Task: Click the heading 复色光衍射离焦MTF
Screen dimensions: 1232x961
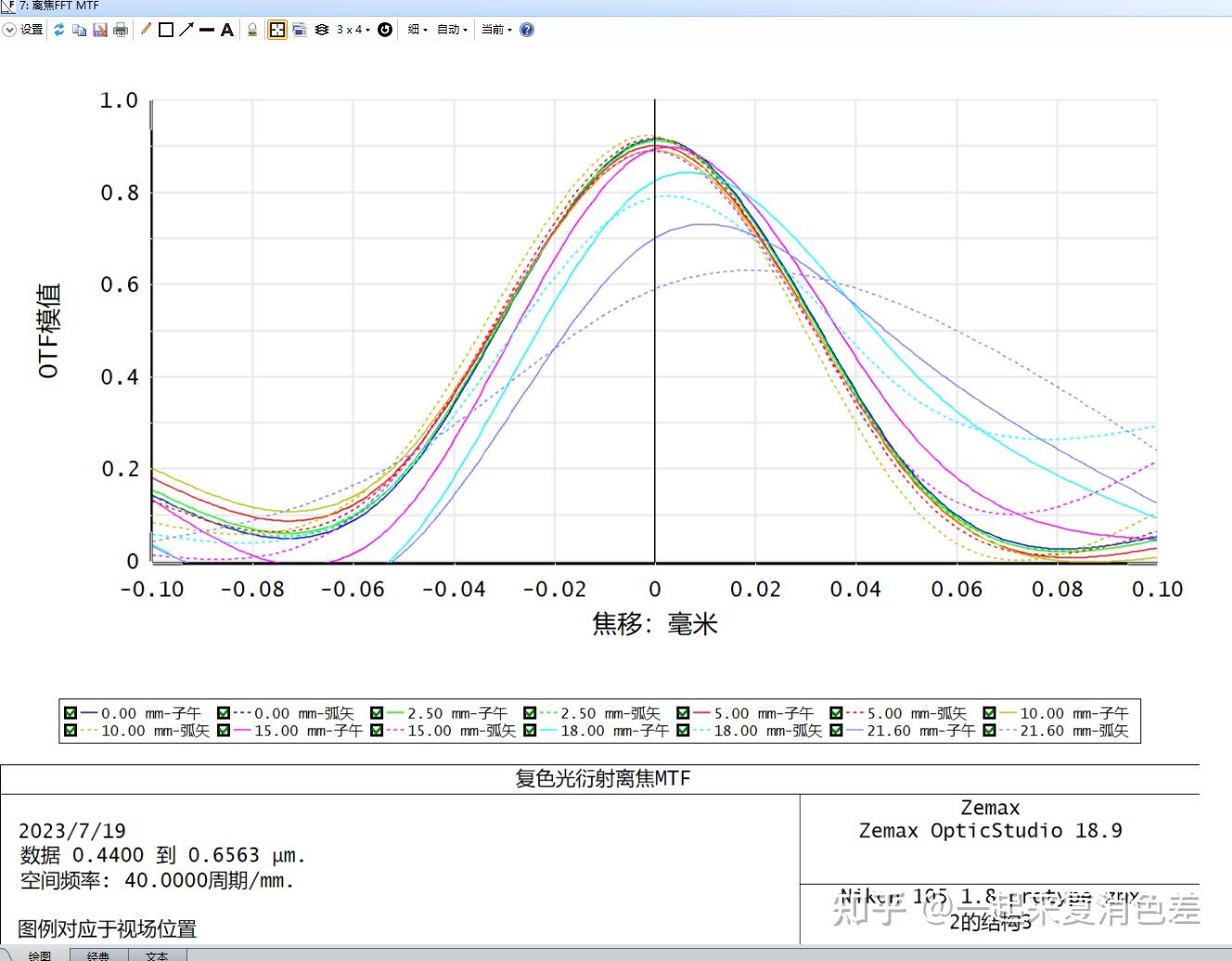Action: (x=603, y=778)
